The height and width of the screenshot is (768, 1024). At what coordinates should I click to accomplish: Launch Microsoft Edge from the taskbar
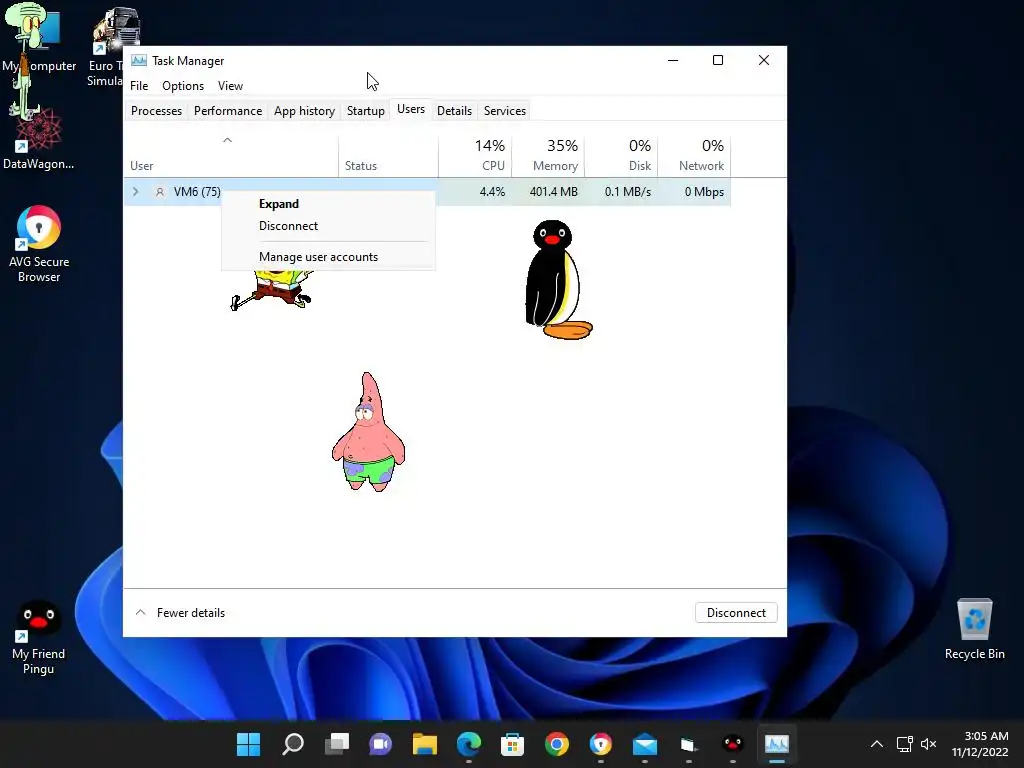pos(469,744)
